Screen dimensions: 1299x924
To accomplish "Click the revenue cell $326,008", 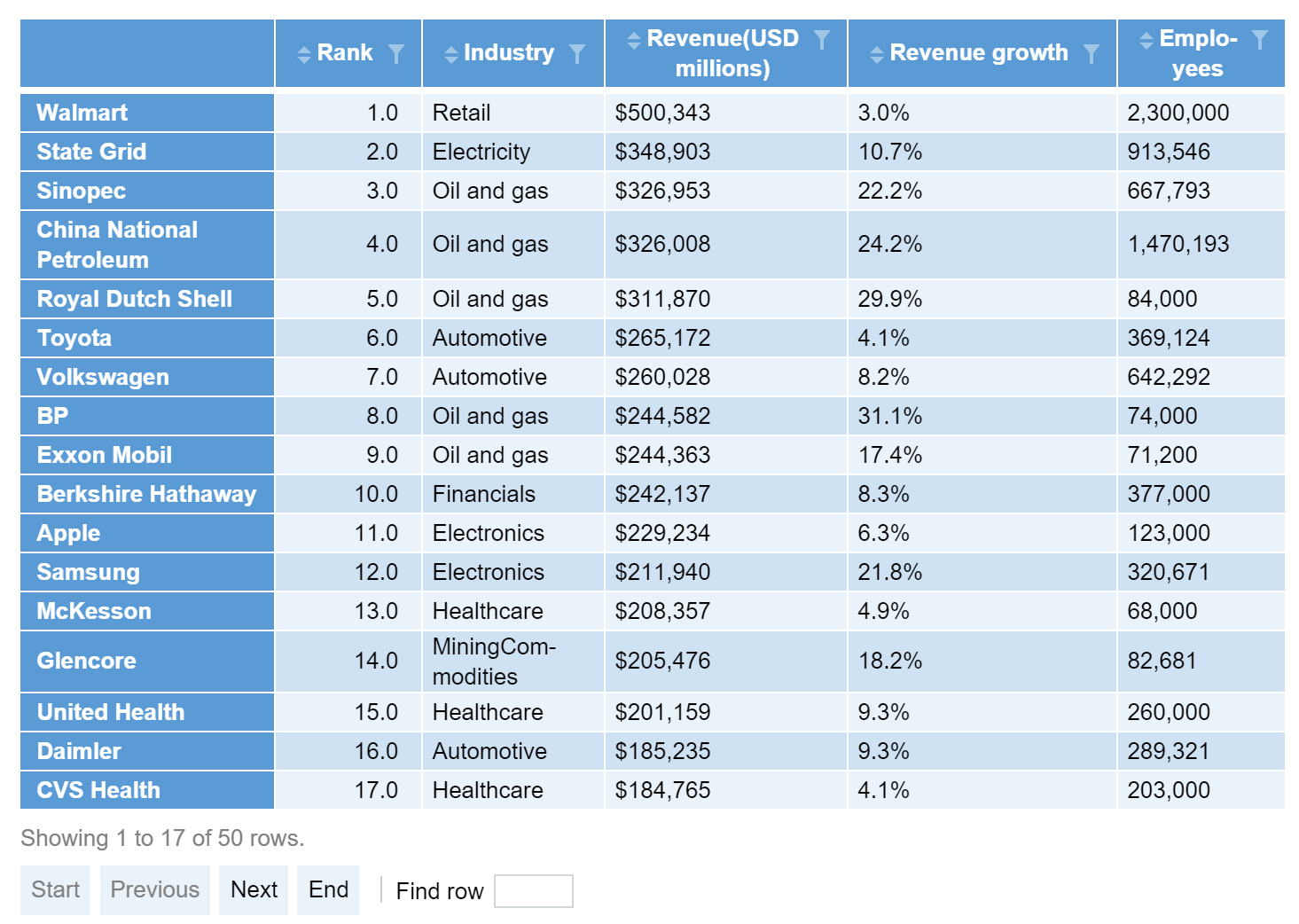I will coord(725,245).
